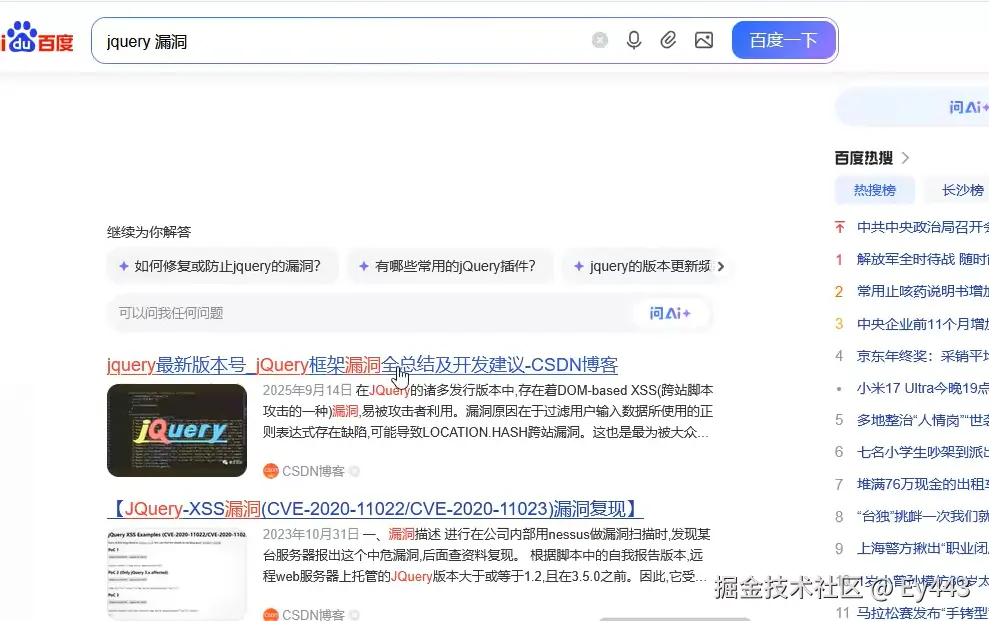Select suggestion 有哪些常用的jQuery插件?
The width and height of the screenshot is (989, 621).
point(450,266)
